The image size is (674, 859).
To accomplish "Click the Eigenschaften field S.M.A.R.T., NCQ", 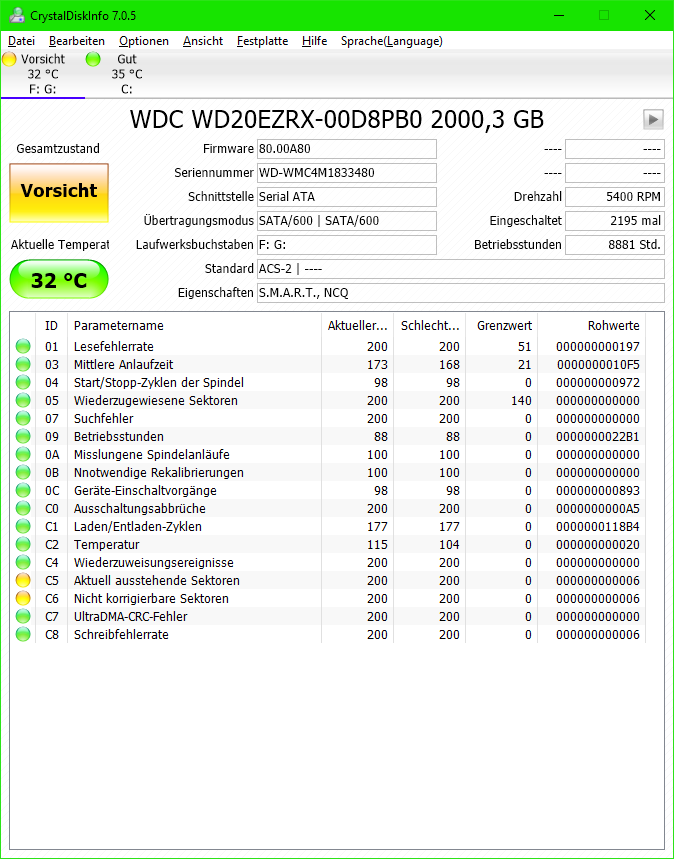I will pos(461,293).
